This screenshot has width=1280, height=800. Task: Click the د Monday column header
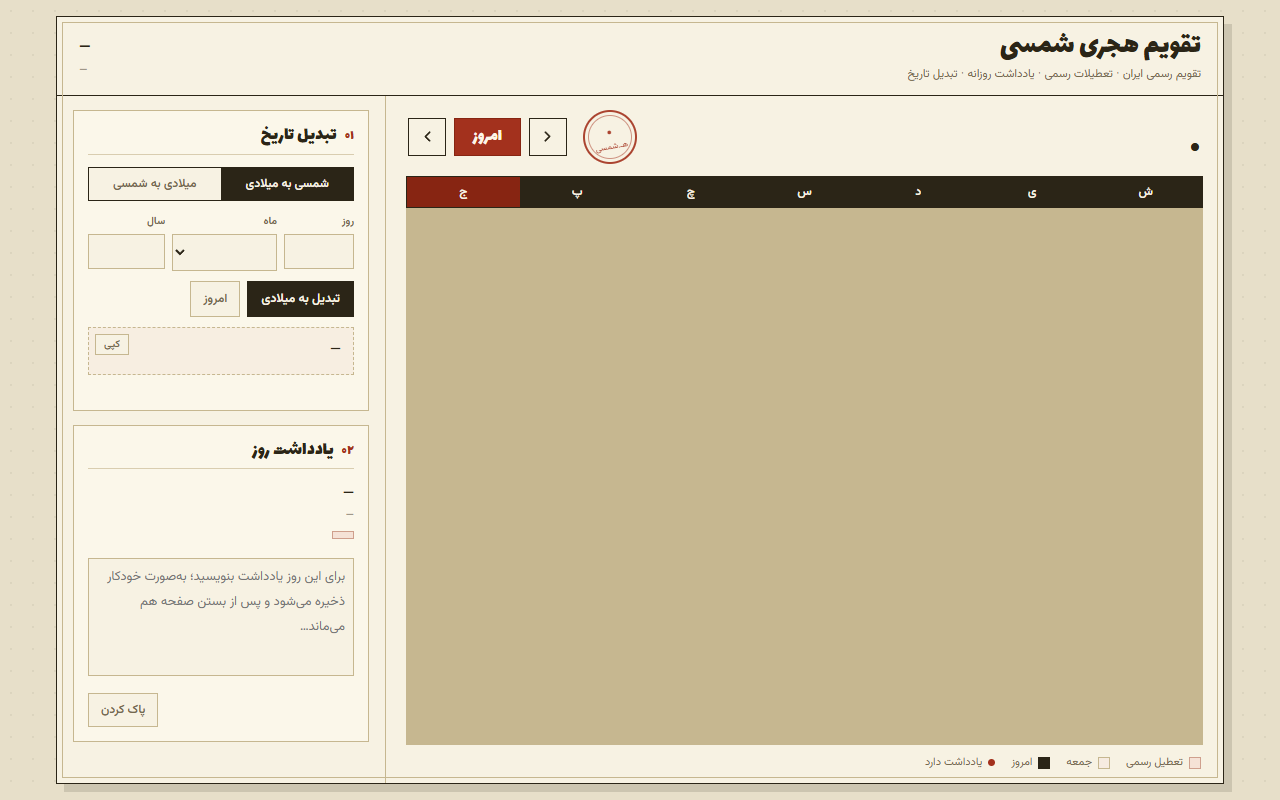click(918, 192)
